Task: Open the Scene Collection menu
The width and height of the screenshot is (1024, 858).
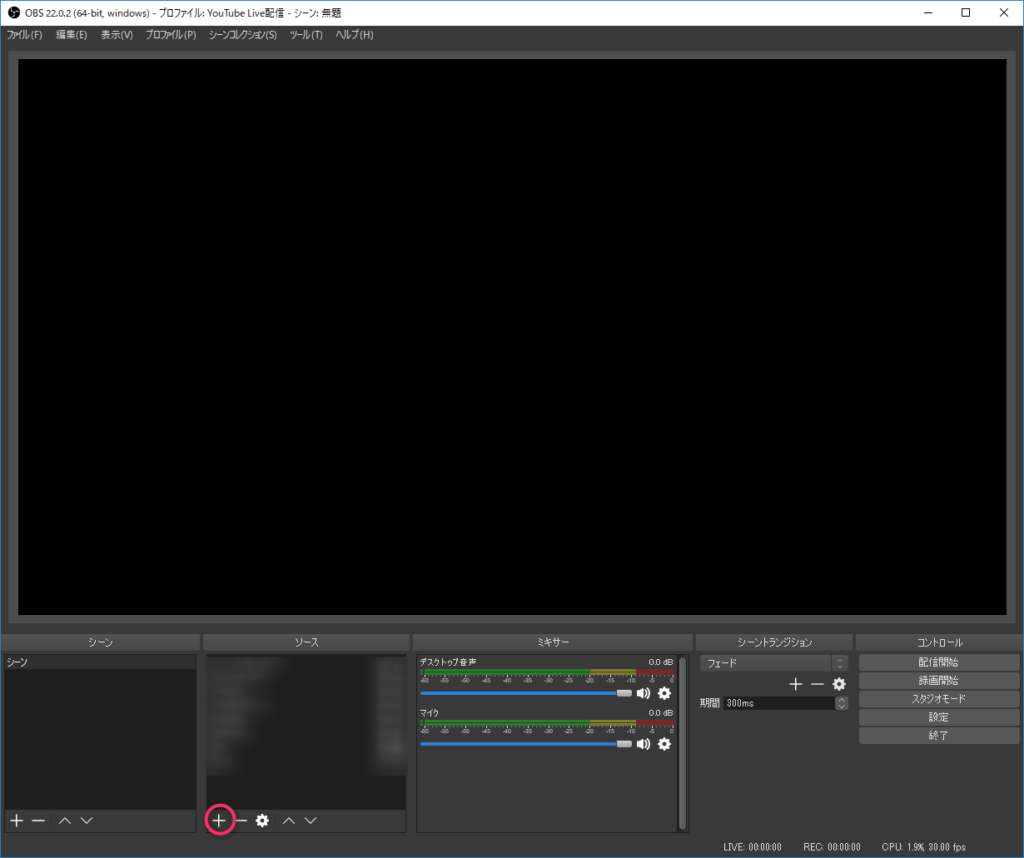Action: pyautogui.click(x=243, y=35)
